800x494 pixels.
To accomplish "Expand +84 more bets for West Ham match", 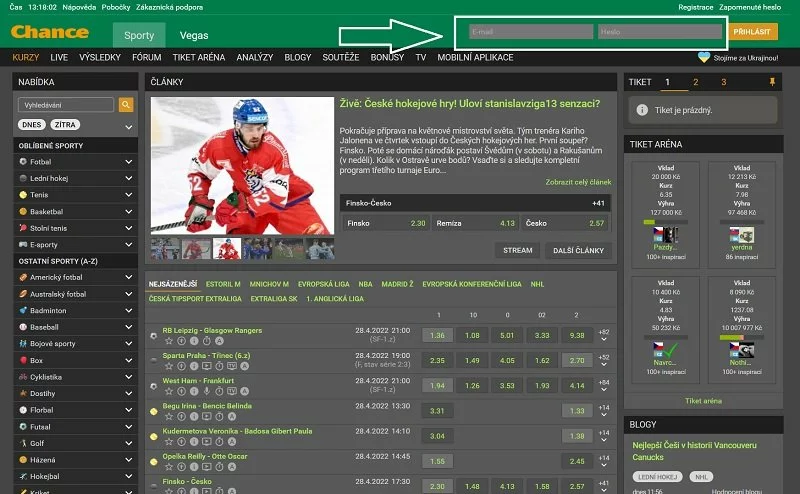I will click(x=604, y=386).
